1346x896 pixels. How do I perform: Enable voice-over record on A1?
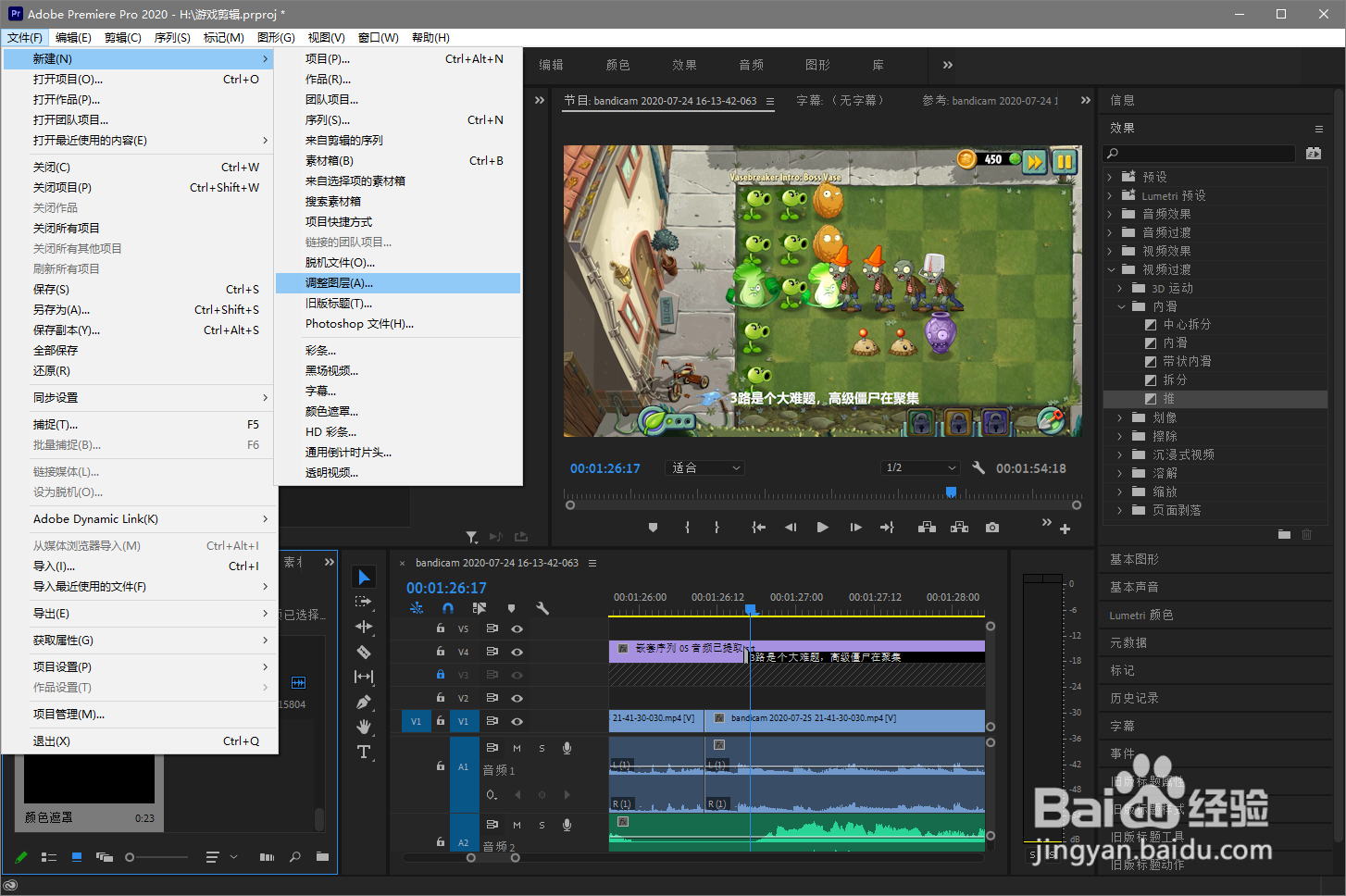(567, 748)
